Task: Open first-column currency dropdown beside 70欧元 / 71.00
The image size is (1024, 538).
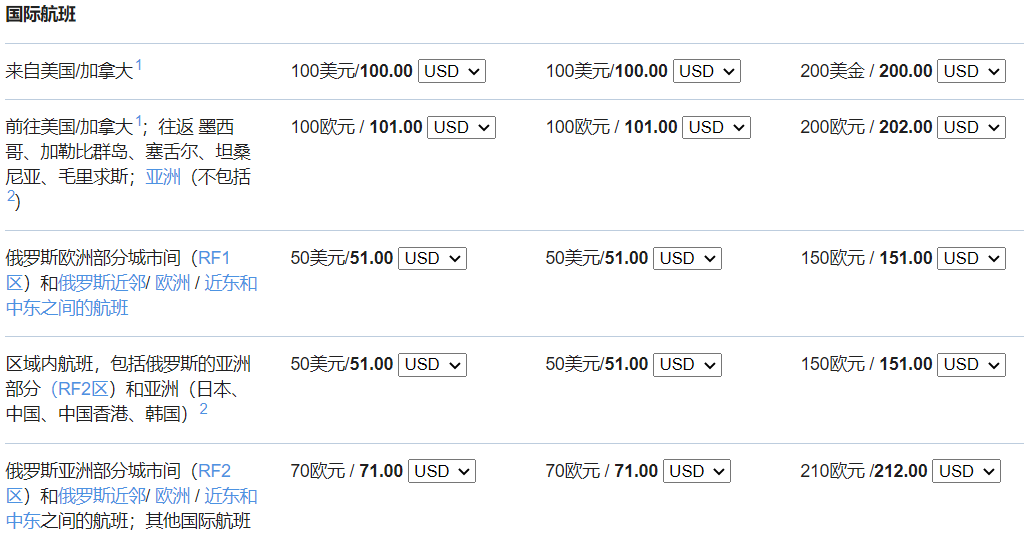Action: coord(442,471)
